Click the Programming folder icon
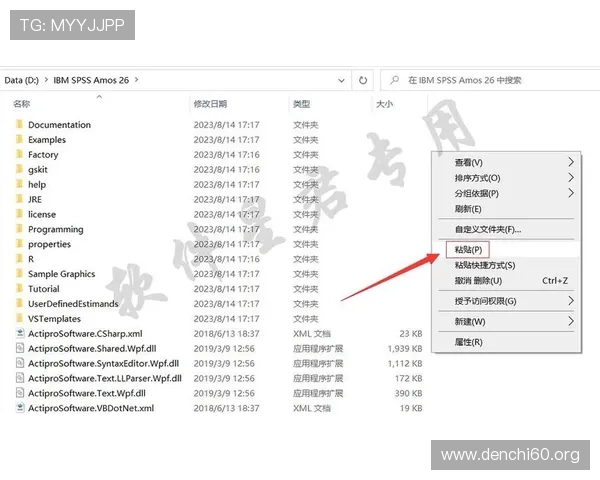The width and height of the screenshot is (600, 480). (19, 229)
